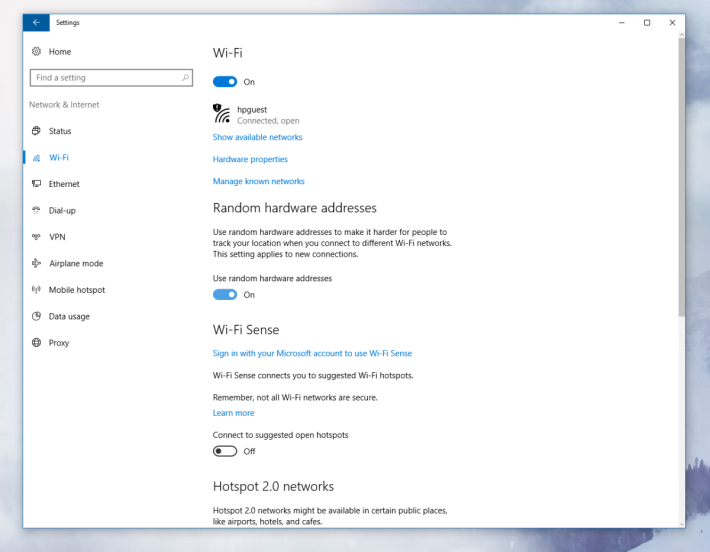Click the Airplane mode icon
Image resolution: width=710 pixels, height=552 pixels.
(x=36, y=263)
